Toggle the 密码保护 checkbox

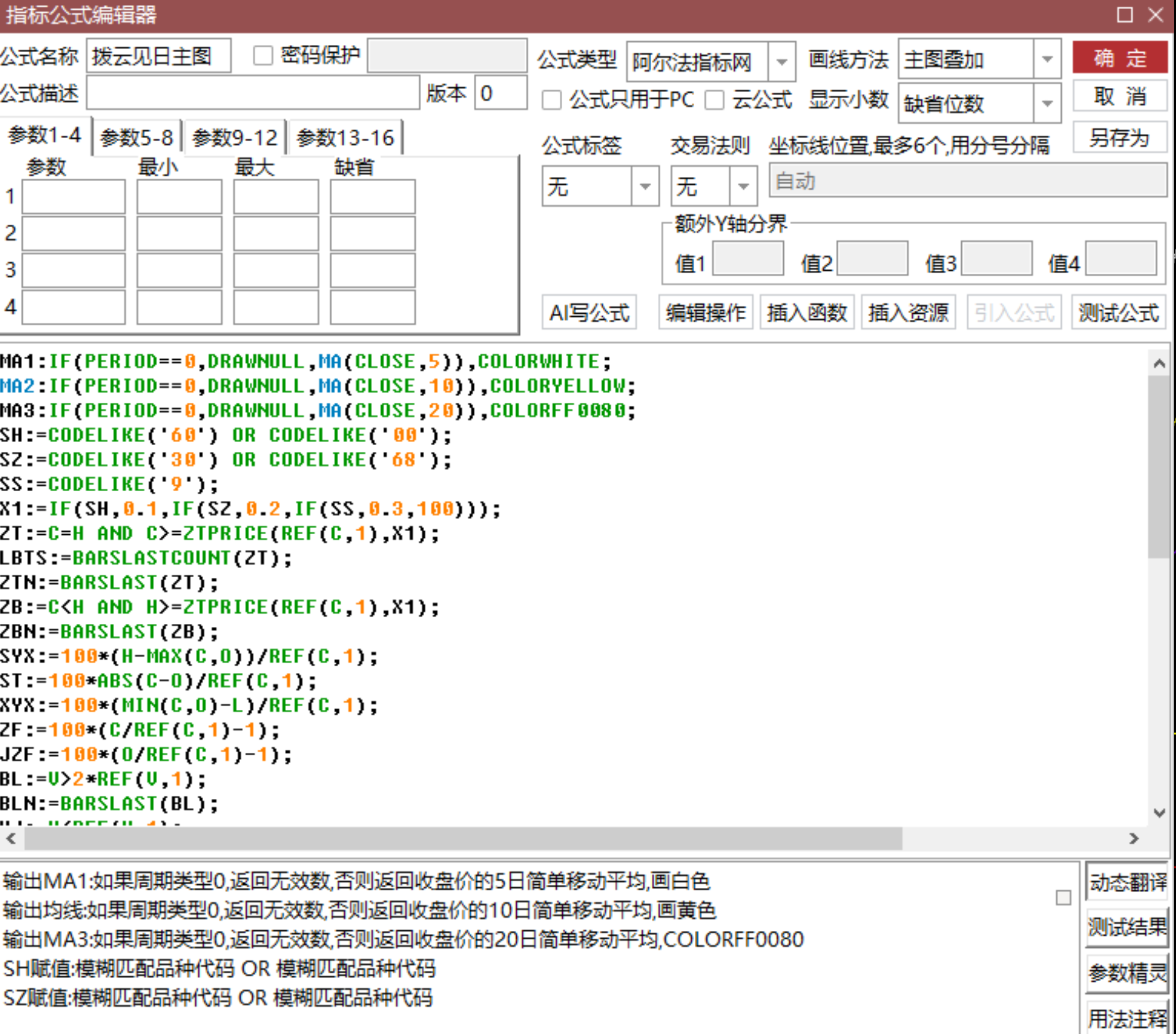[263, 56]
